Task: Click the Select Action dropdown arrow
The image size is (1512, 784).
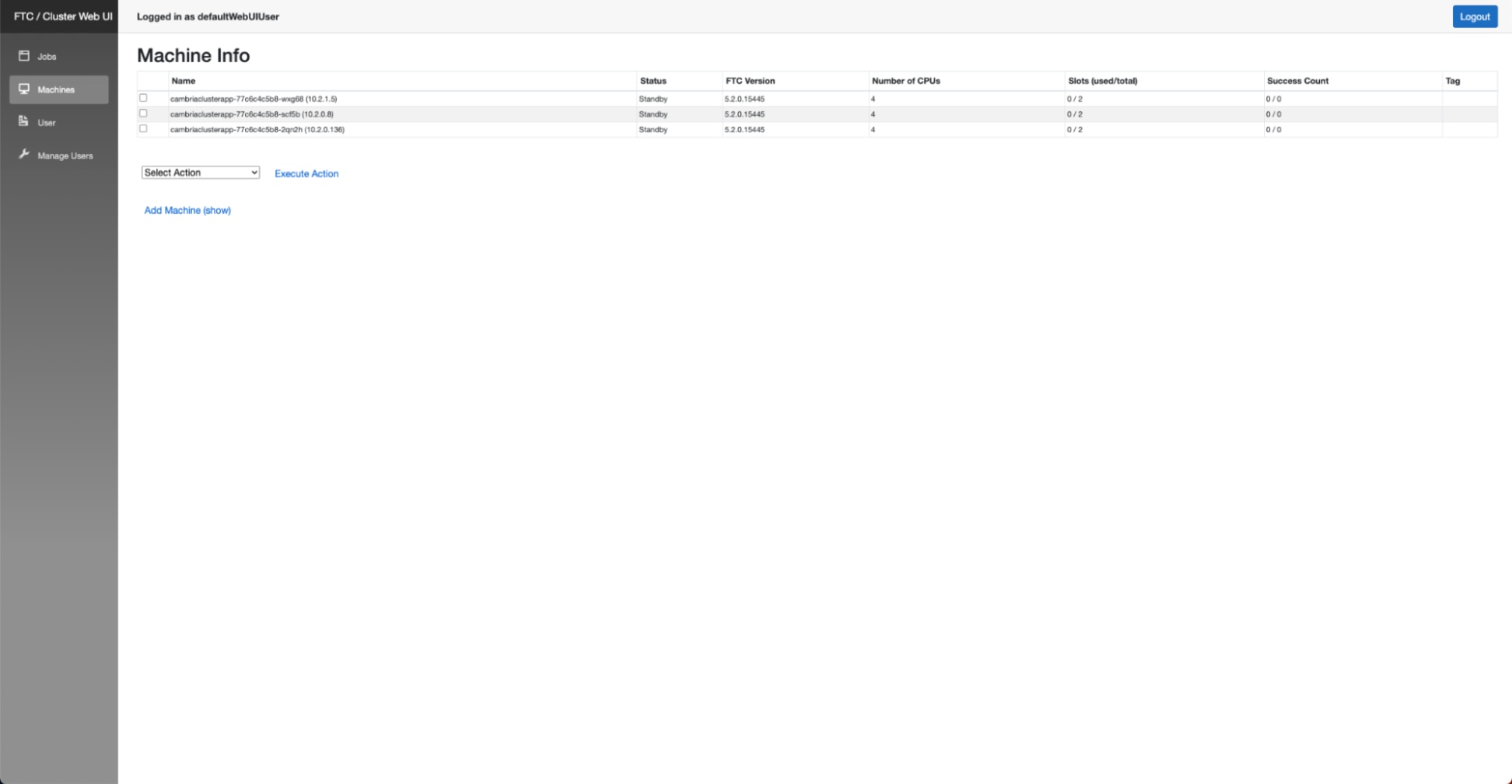Action: tap(254, 172)
